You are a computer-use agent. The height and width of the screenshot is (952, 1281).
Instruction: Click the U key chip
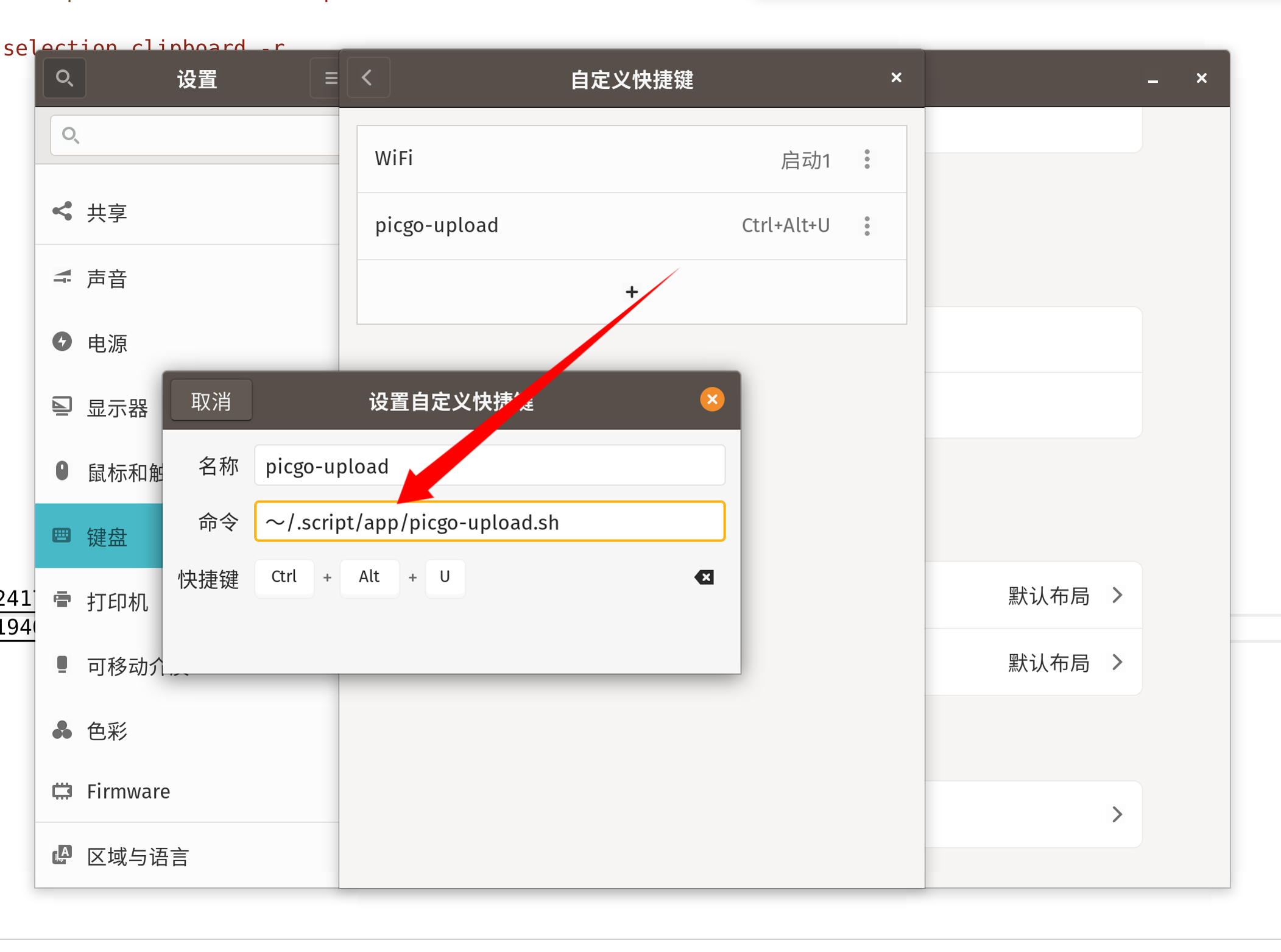point(445,577)
